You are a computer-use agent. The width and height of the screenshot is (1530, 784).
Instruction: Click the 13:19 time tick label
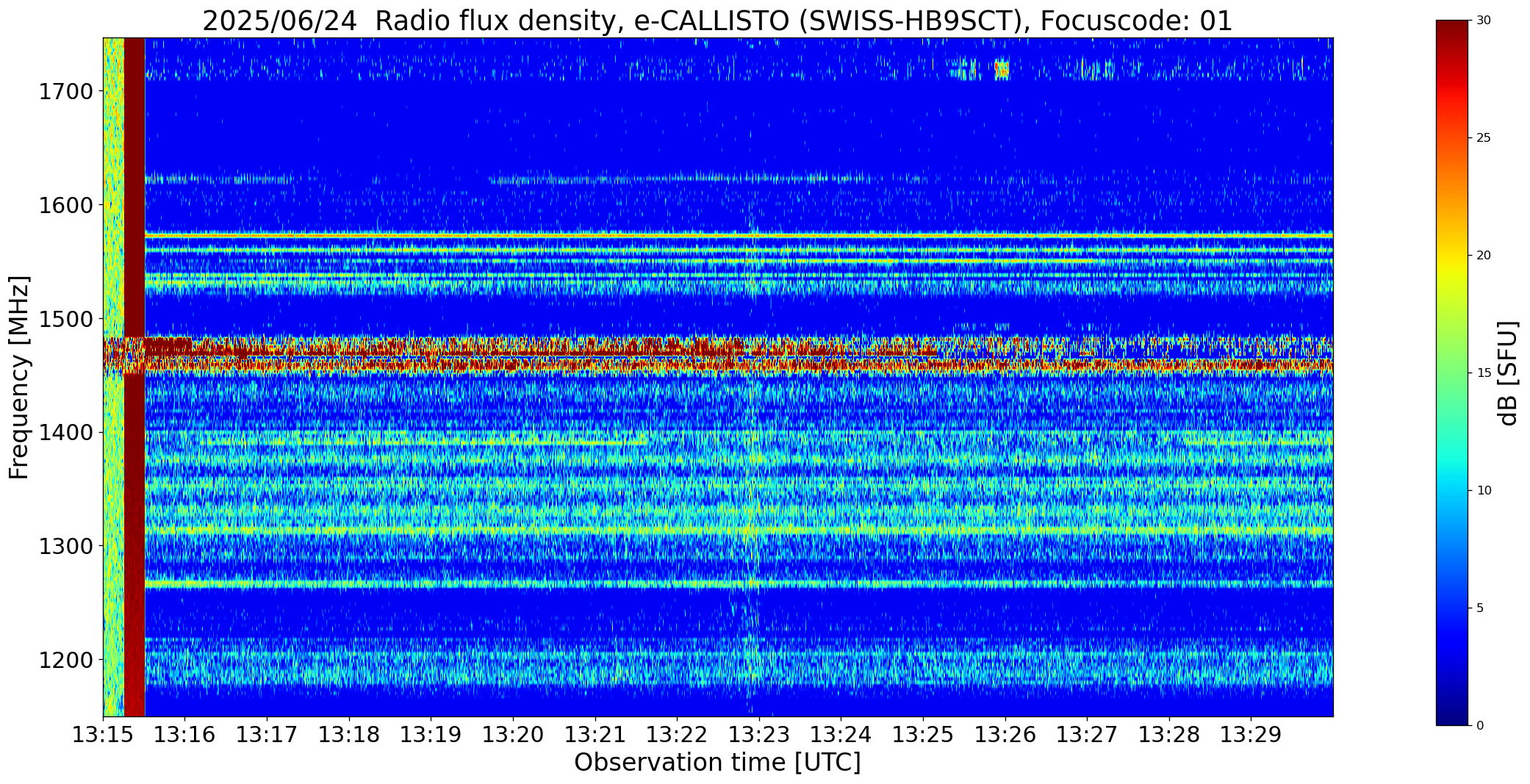coord(431,735)
